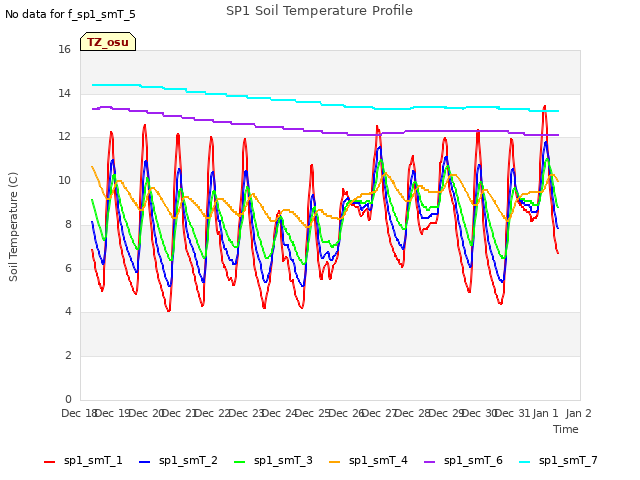Click the purple sp1_smT_6 legend swatch
640x480 pixels.
click(429, 462)
